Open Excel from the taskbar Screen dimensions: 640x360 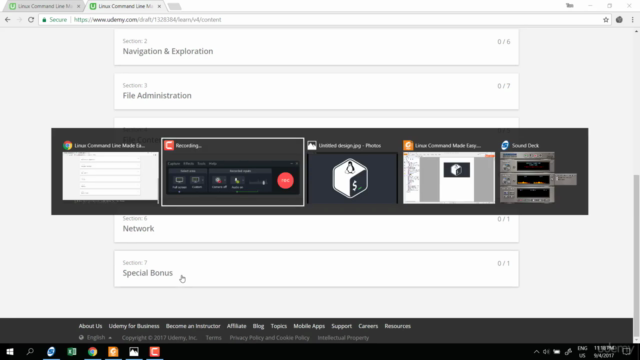tap(72, 351)
